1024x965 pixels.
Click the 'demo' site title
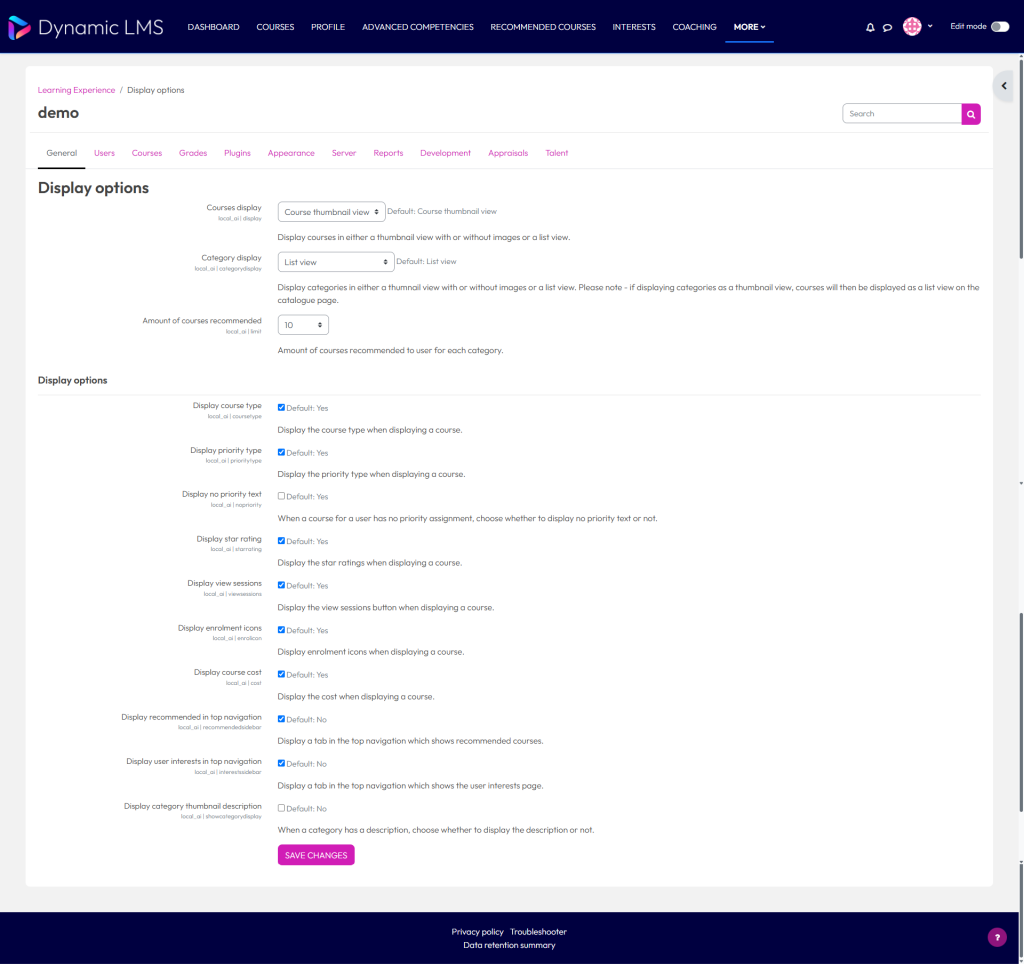pos(58,113)
